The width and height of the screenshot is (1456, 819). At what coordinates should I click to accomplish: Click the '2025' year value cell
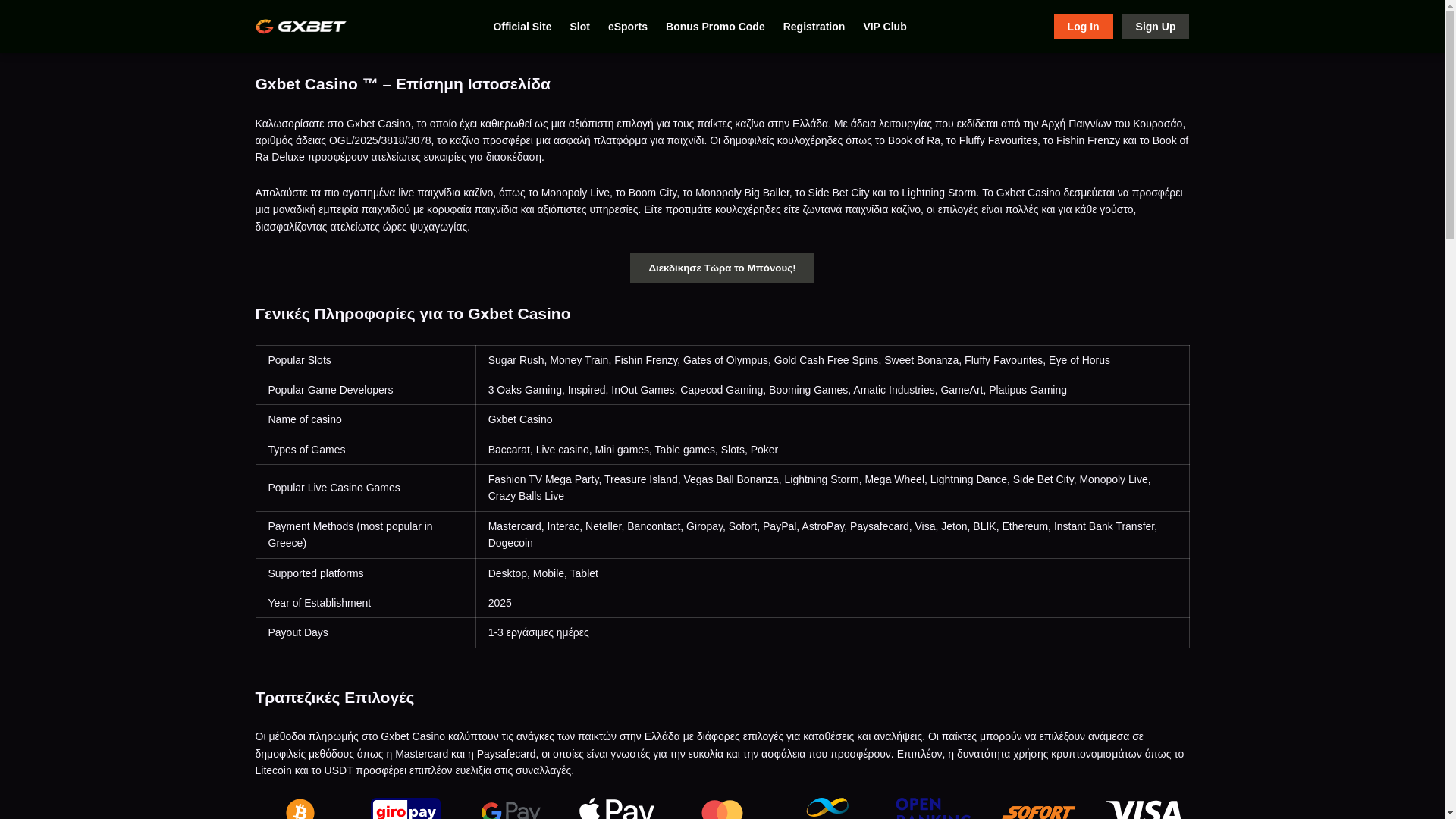point(832,603)
